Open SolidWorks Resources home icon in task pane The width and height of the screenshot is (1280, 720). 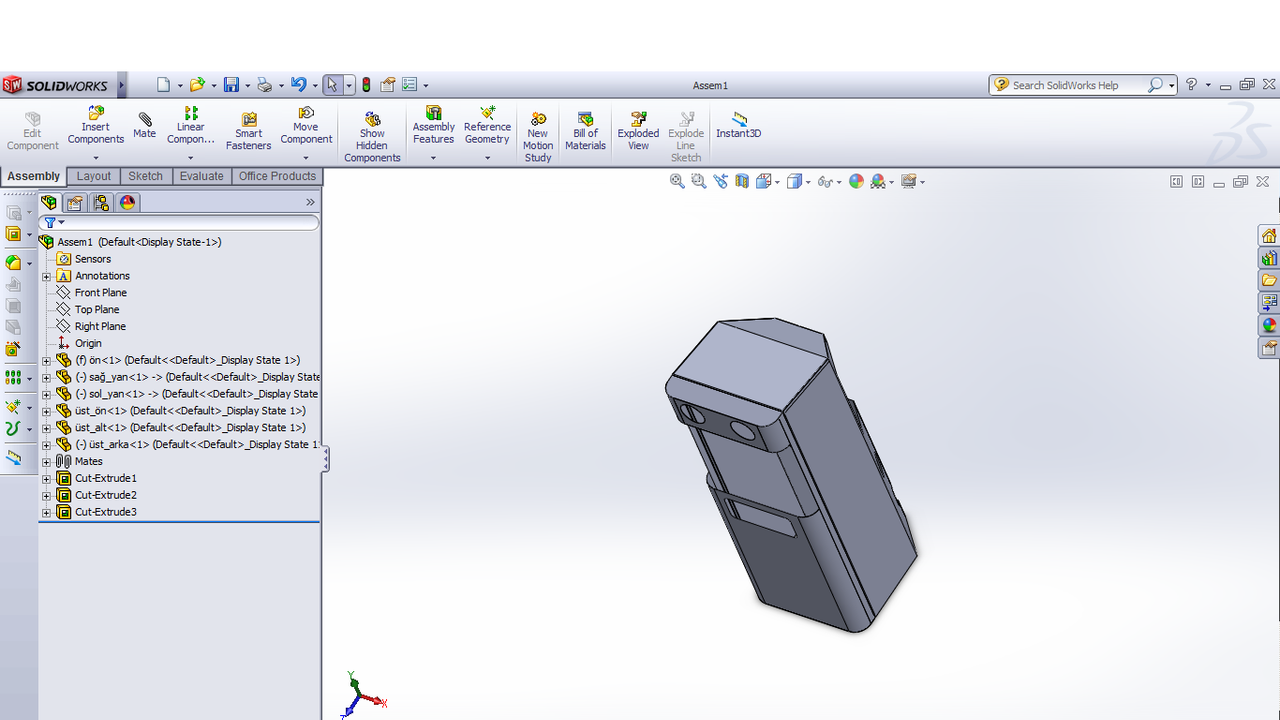(x=1269, y=236)
